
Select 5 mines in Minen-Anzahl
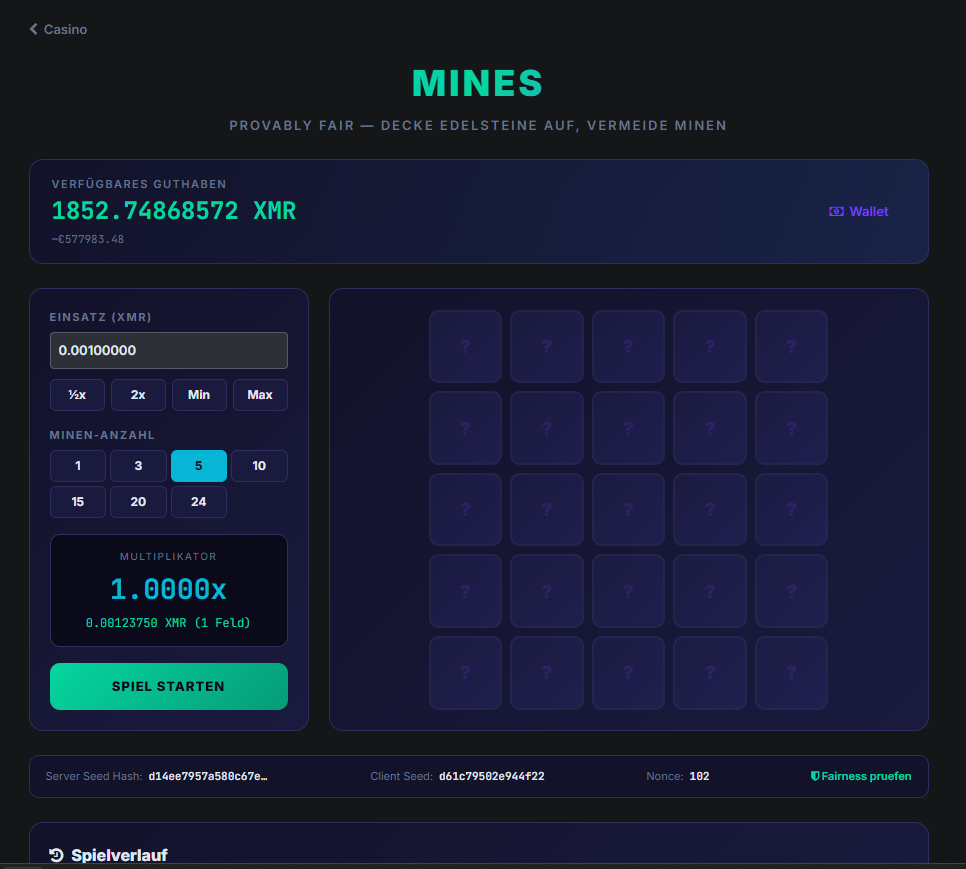pyautogui.click(x=198, y=466)
